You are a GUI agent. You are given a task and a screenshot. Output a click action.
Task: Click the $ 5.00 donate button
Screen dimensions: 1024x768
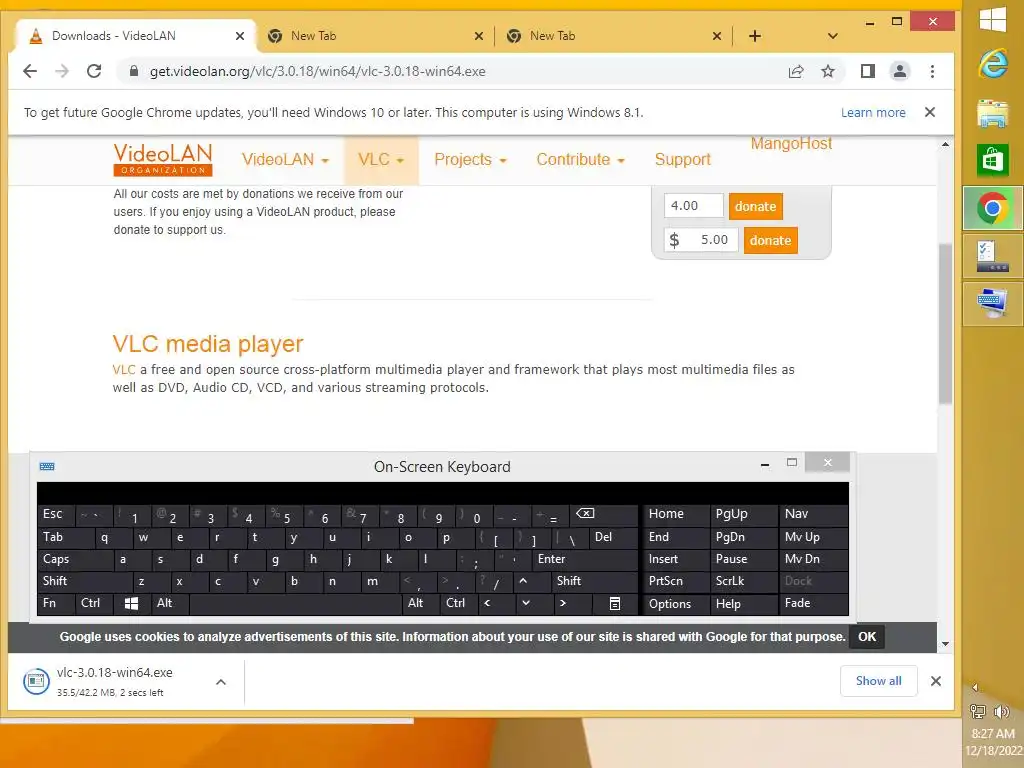(770, 240)
